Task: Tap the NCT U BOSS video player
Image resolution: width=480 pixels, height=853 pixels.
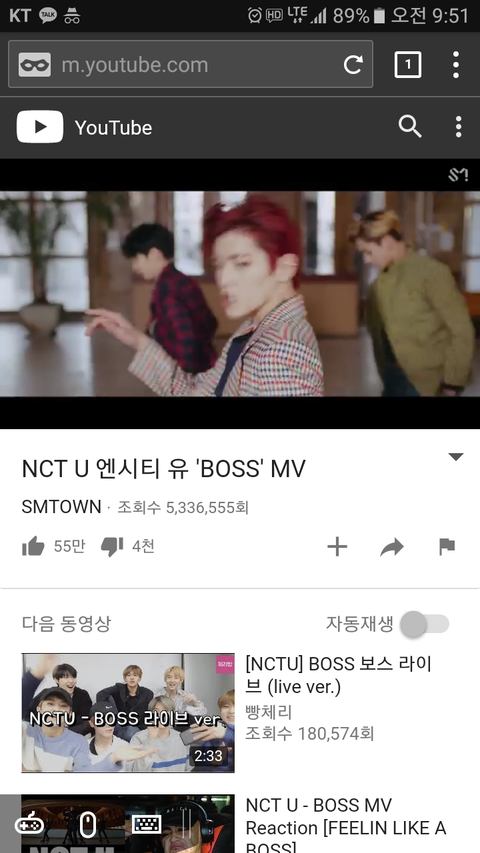Action: point(240,294)
